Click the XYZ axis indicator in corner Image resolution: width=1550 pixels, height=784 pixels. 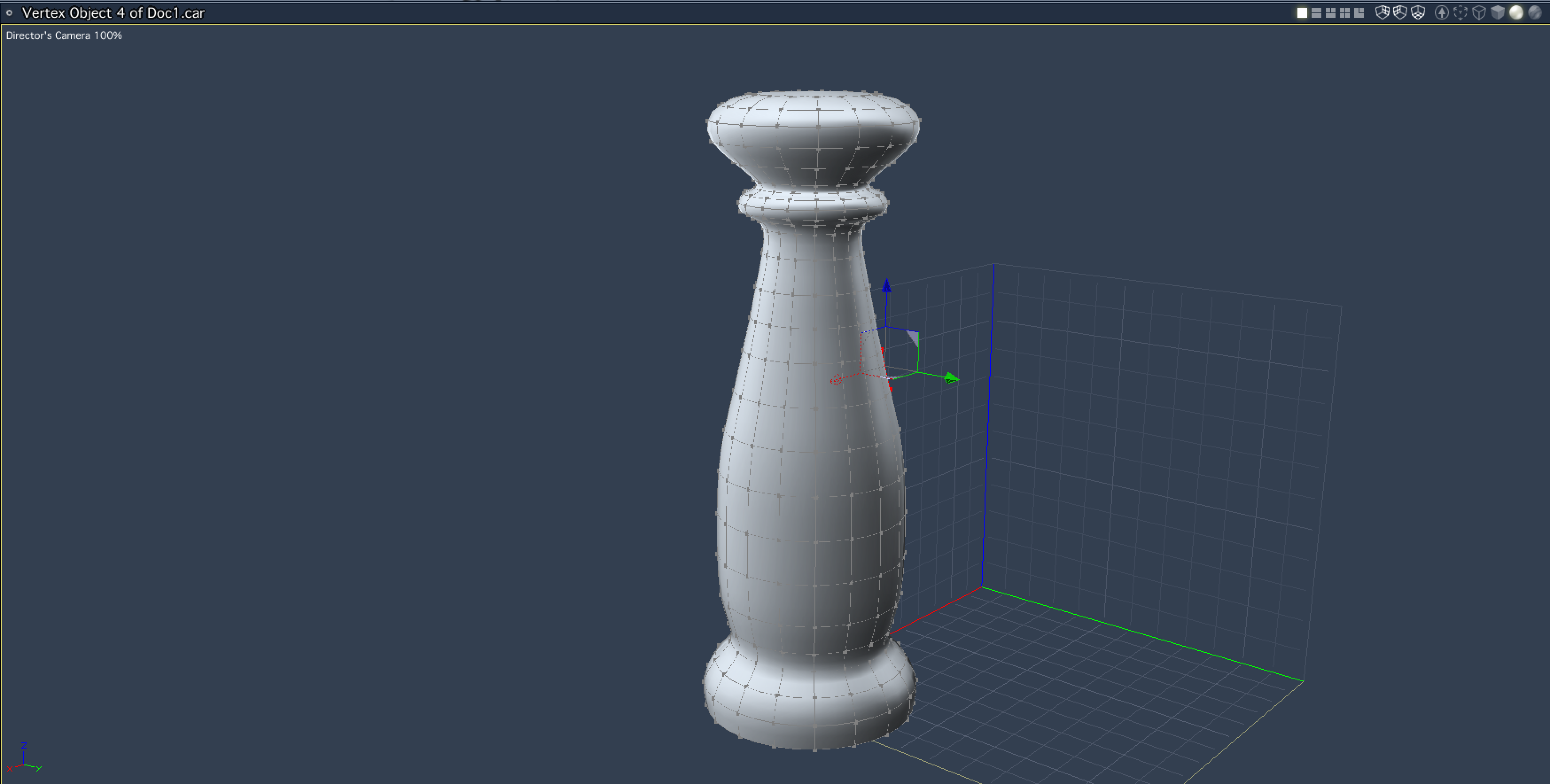click(24, 759)
